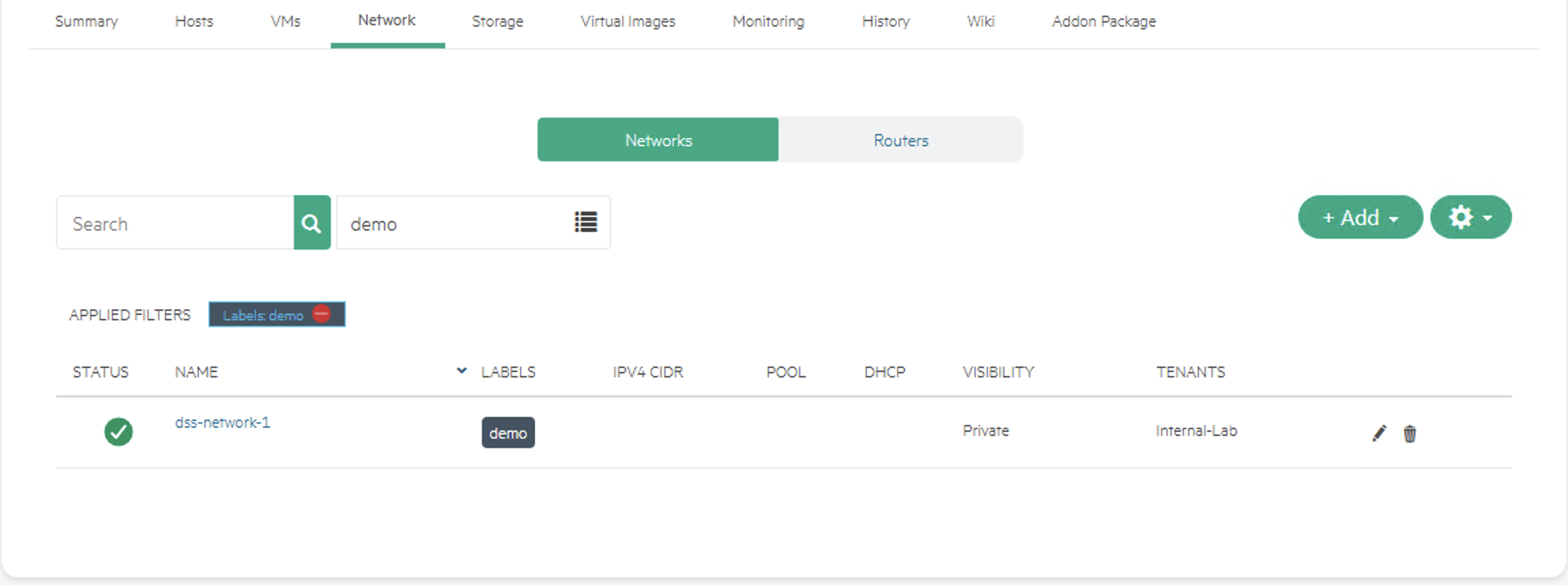Switch to the Virtual Images tab
Screen dimensions: 1568x585
coord(627,22)
